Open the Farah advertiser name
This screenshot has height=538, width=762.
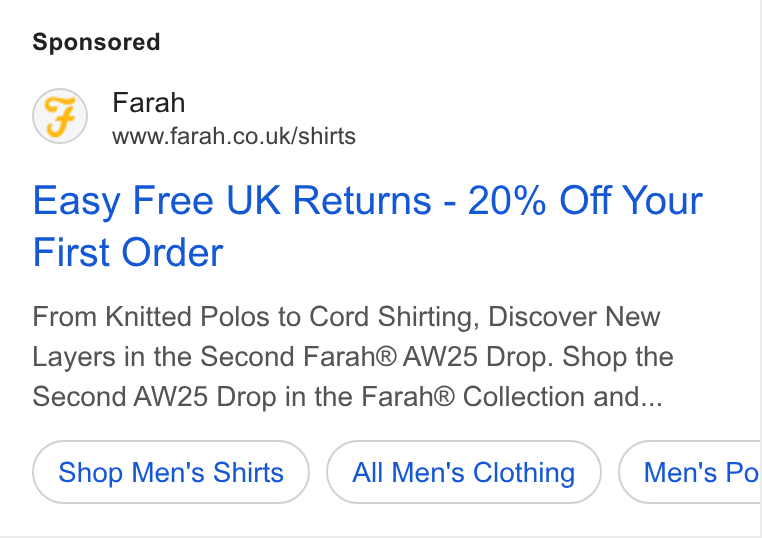pyautogui.click(x=149, y=103)
